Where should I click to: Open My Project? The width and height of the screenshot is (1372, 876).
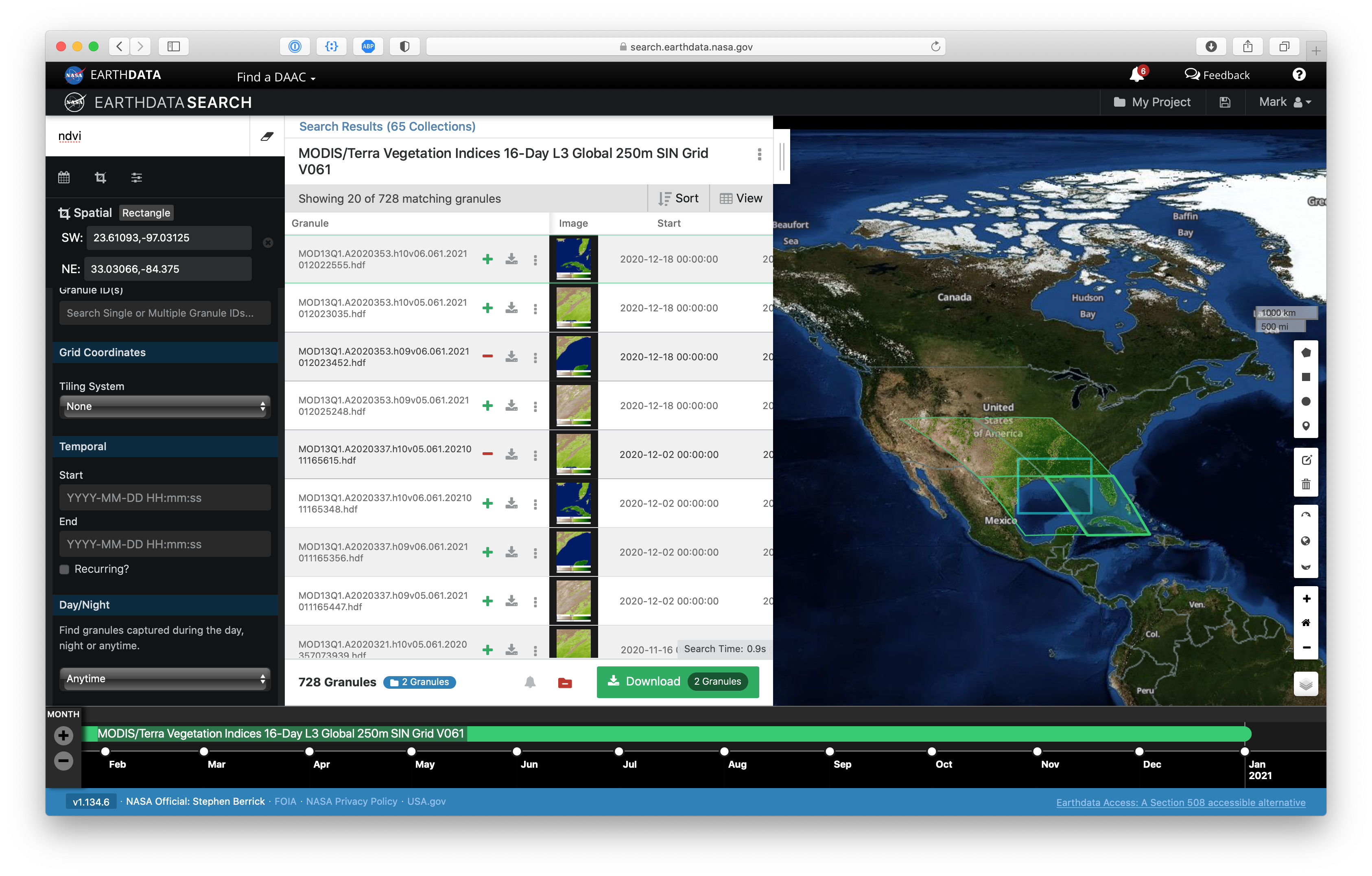click(x=1152, y=102)
